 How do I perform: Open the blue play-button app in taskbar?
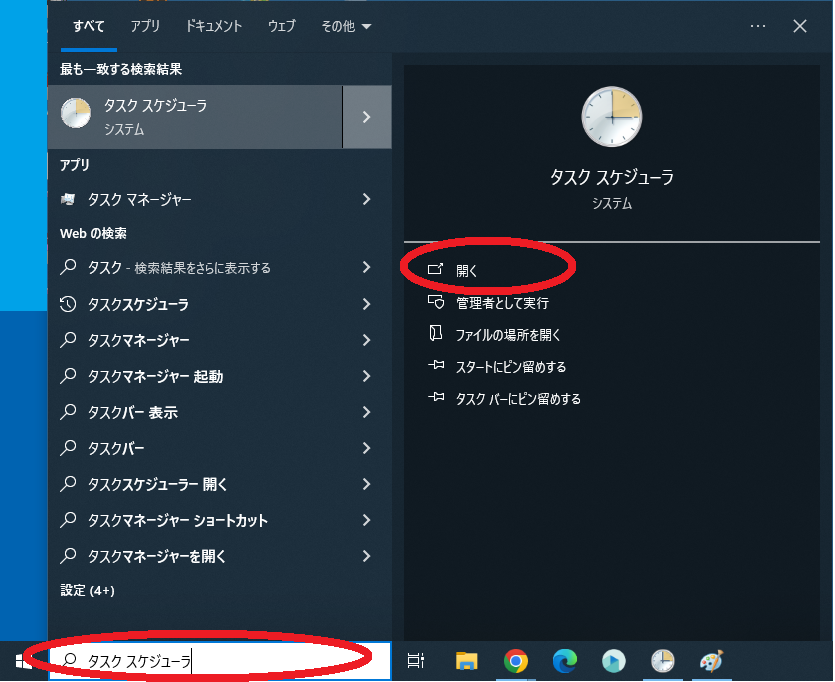613,660
